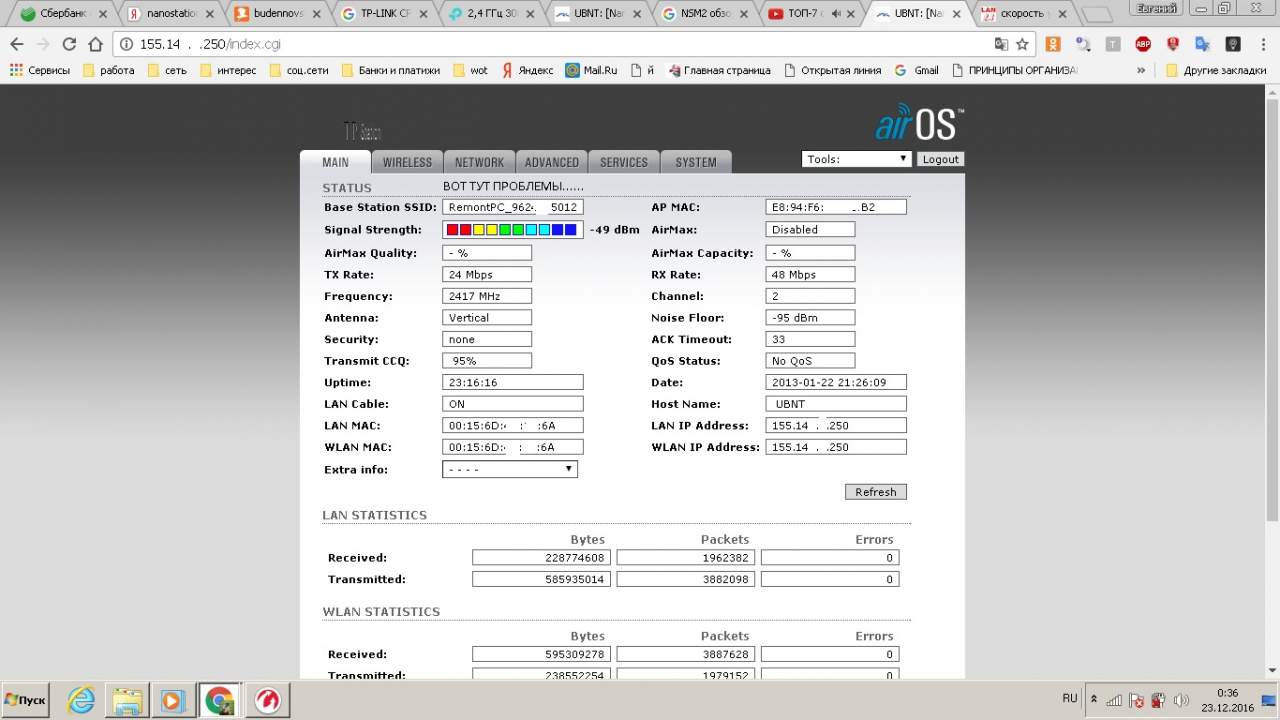Reload the page with the browser refresh icon

69,44
